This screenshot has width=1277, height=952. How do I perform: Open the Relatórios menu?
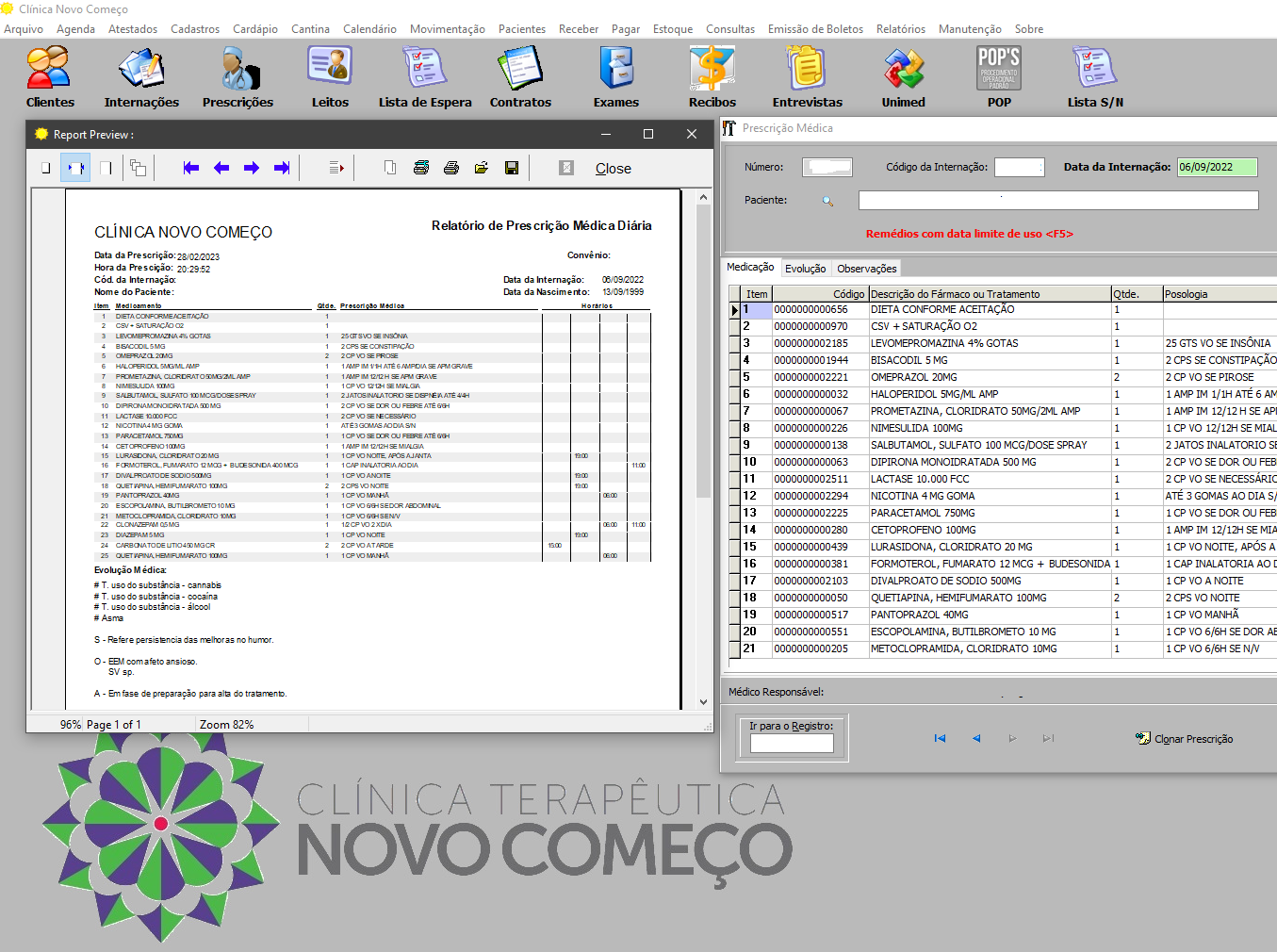pyautogui.click(x=901, y=29)
